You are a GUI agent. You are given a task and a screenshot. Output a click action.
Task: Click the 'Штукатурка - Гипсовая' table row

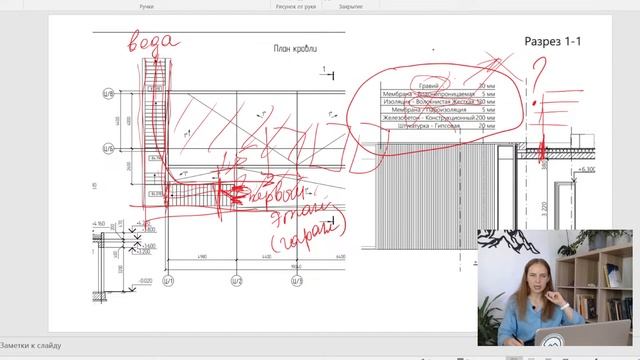pyautogui.click(x=438, y=126)
